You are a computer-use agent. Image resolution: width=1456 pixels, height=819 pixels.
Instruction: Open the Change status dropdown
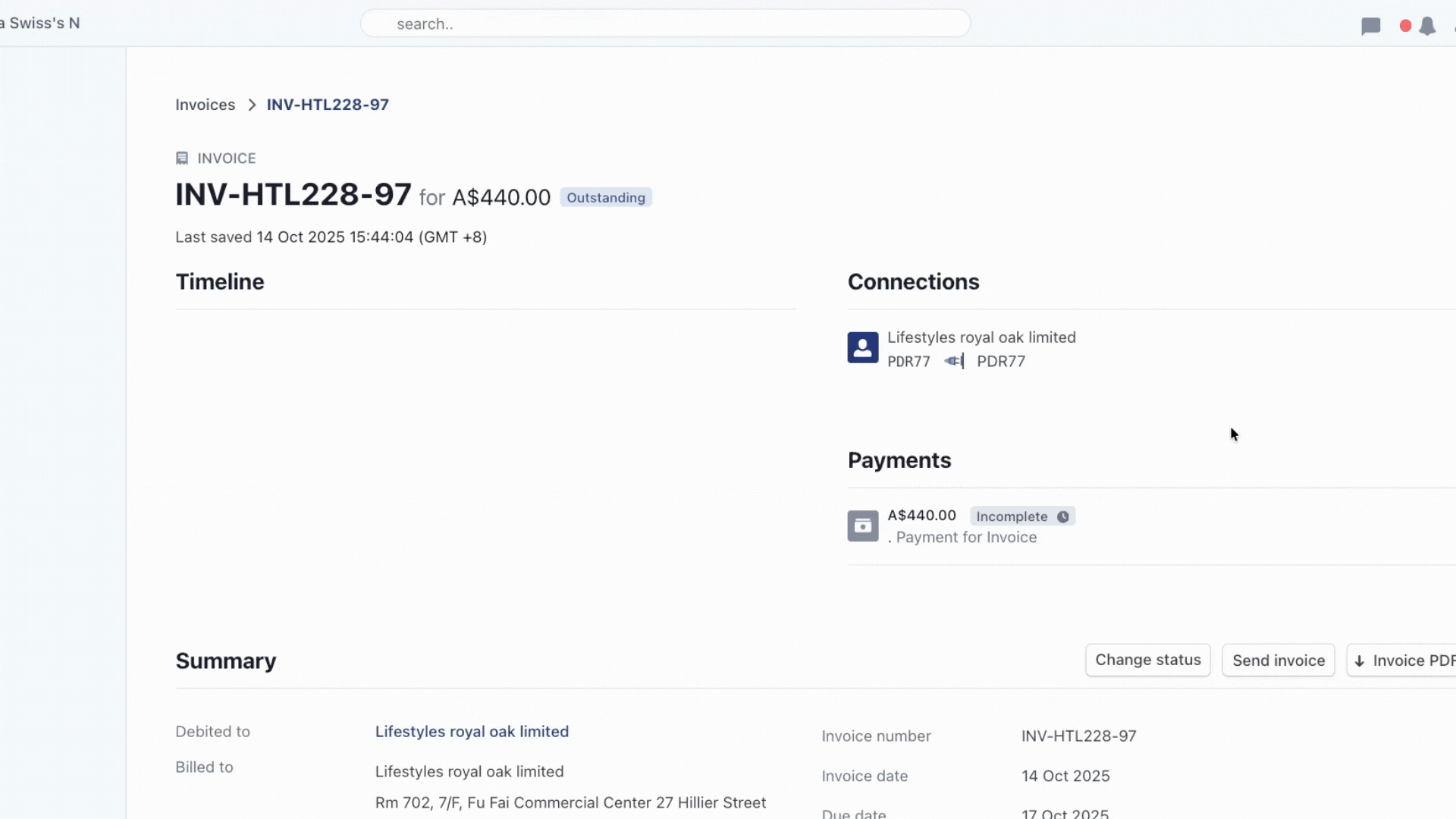point(1147,660)
